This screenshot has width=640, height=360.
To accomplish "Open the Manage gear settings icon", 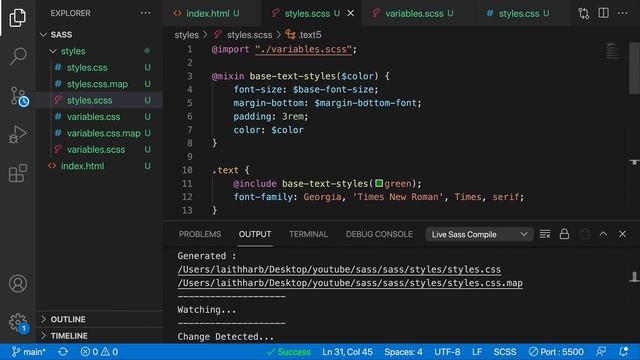I will coord(18,322).
